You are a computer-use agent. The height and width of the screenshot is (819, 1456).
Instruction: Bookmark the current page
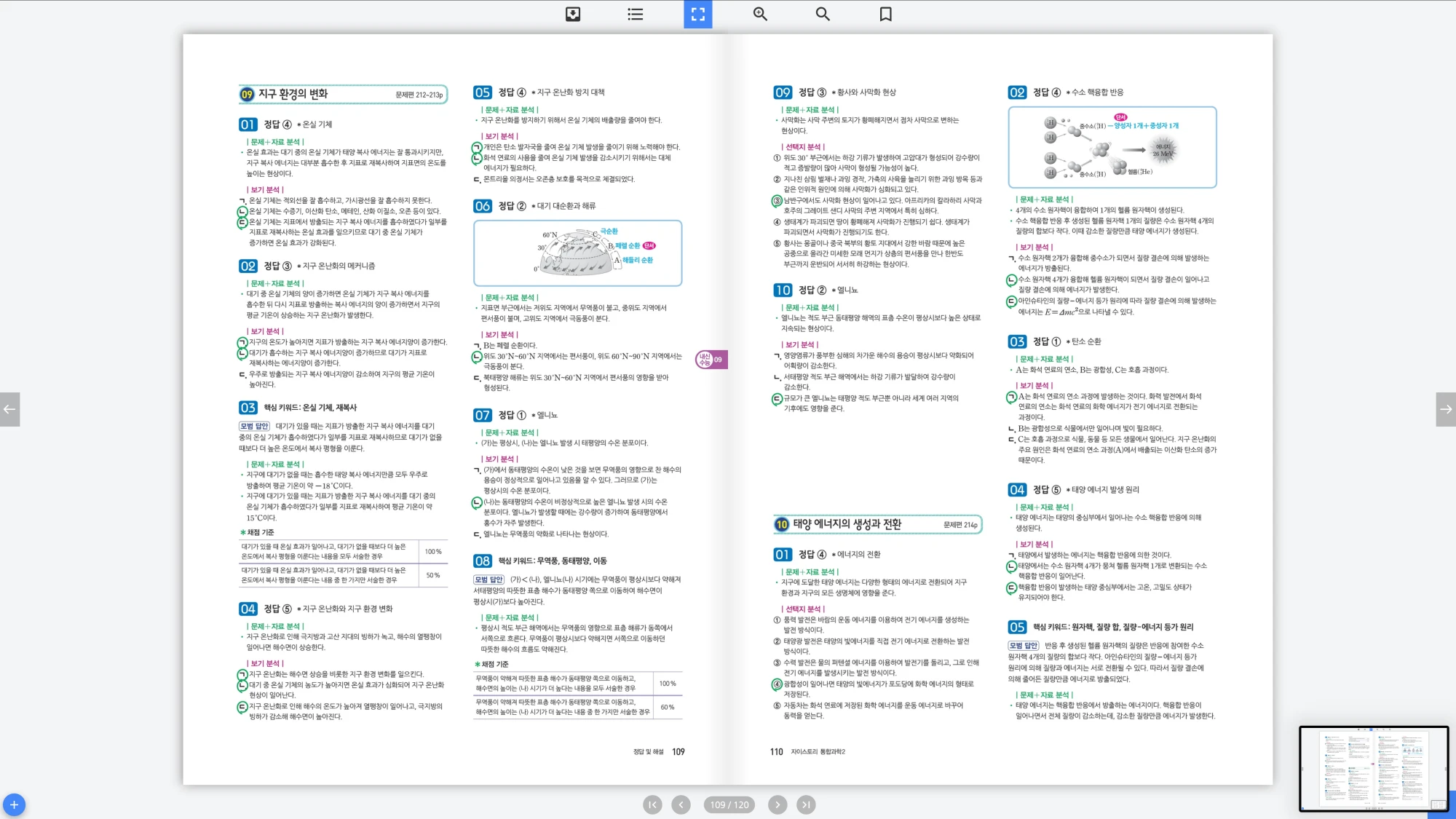pos(885,14)
